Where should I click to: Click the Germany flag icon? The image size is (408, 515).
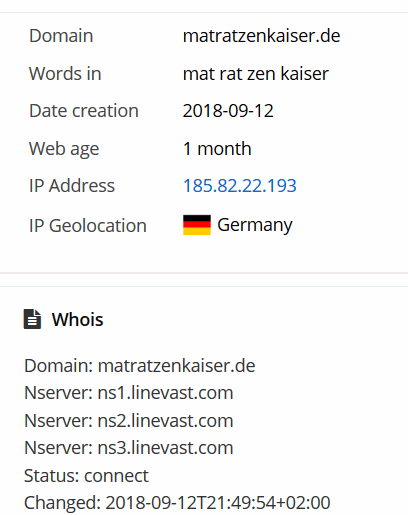click(197, 225)
